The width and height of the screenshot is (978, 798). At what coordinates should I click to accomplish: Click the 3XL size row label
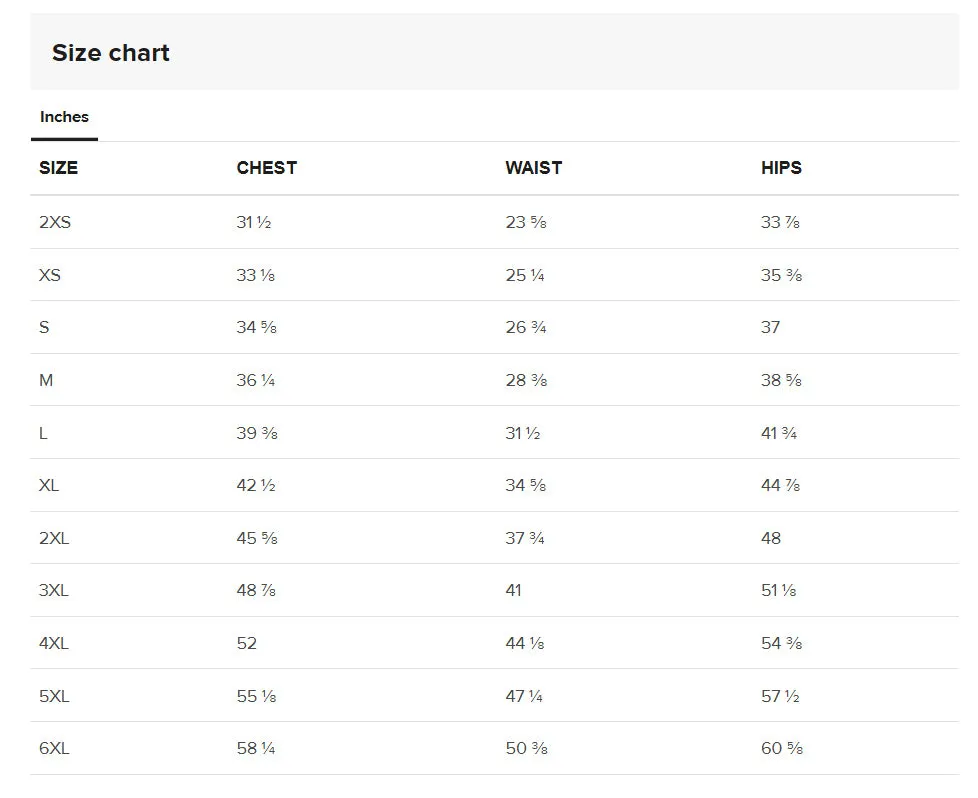(54, 590)
